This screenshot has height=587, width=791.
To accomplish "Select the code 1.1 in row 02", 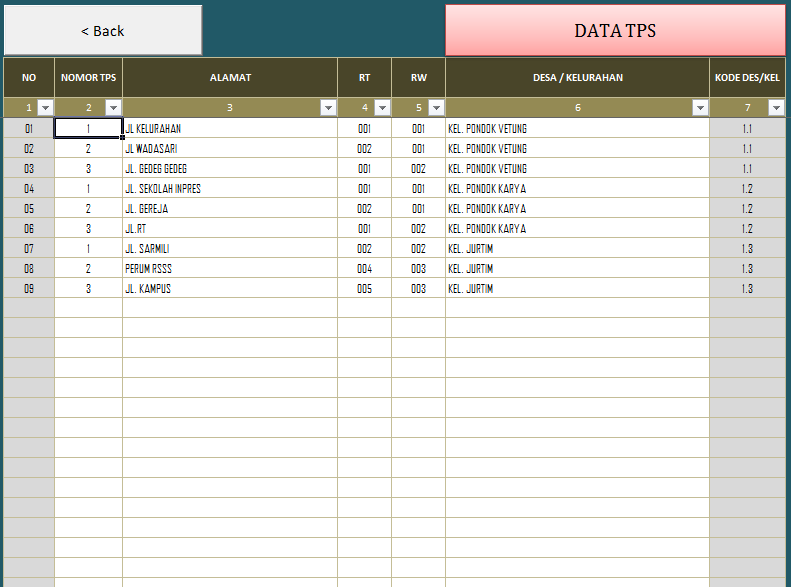I will tap(747, 148).
